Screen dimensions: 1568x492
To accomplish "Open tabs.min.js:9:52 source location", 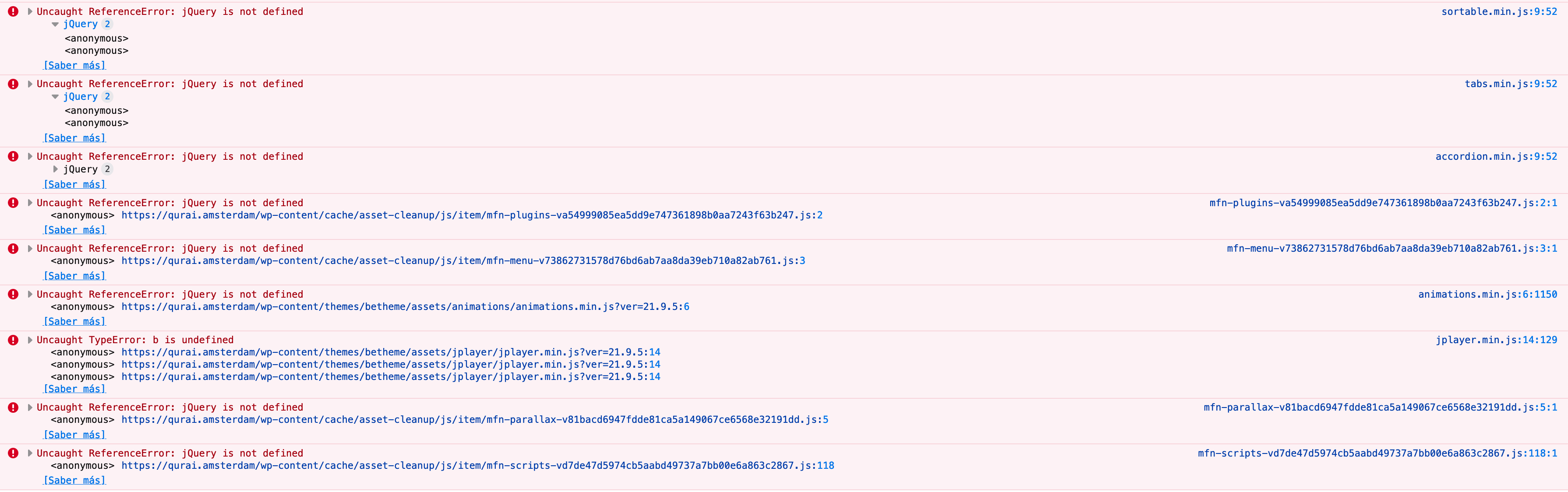I will (1510, 84).
